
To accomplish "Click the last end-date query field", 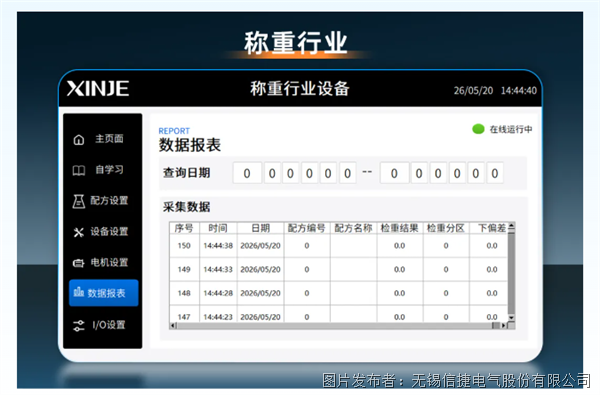I will click(495, 173).
